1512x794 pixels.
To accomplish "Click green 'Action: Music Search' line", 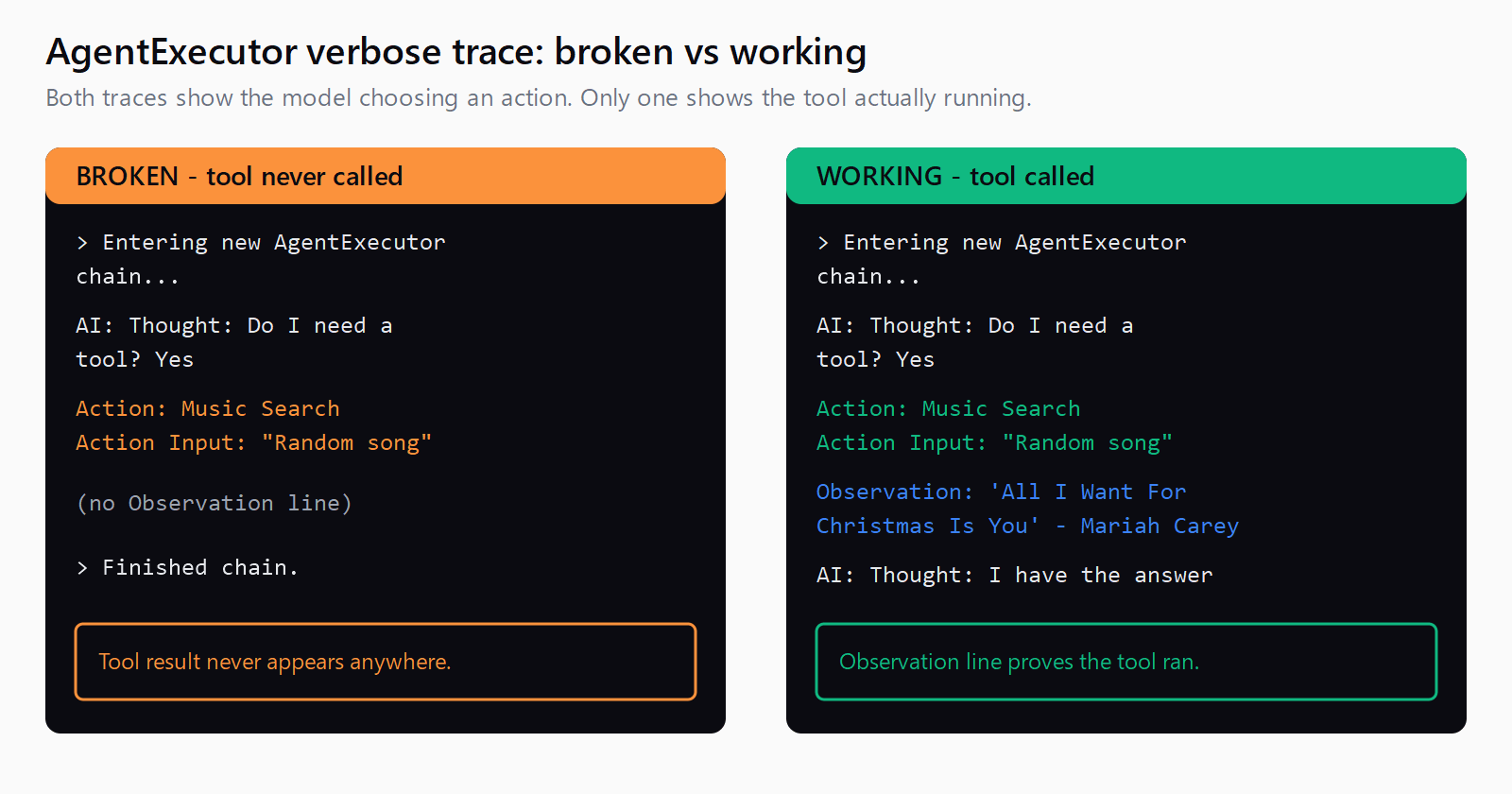I will [x=949, y=408].
